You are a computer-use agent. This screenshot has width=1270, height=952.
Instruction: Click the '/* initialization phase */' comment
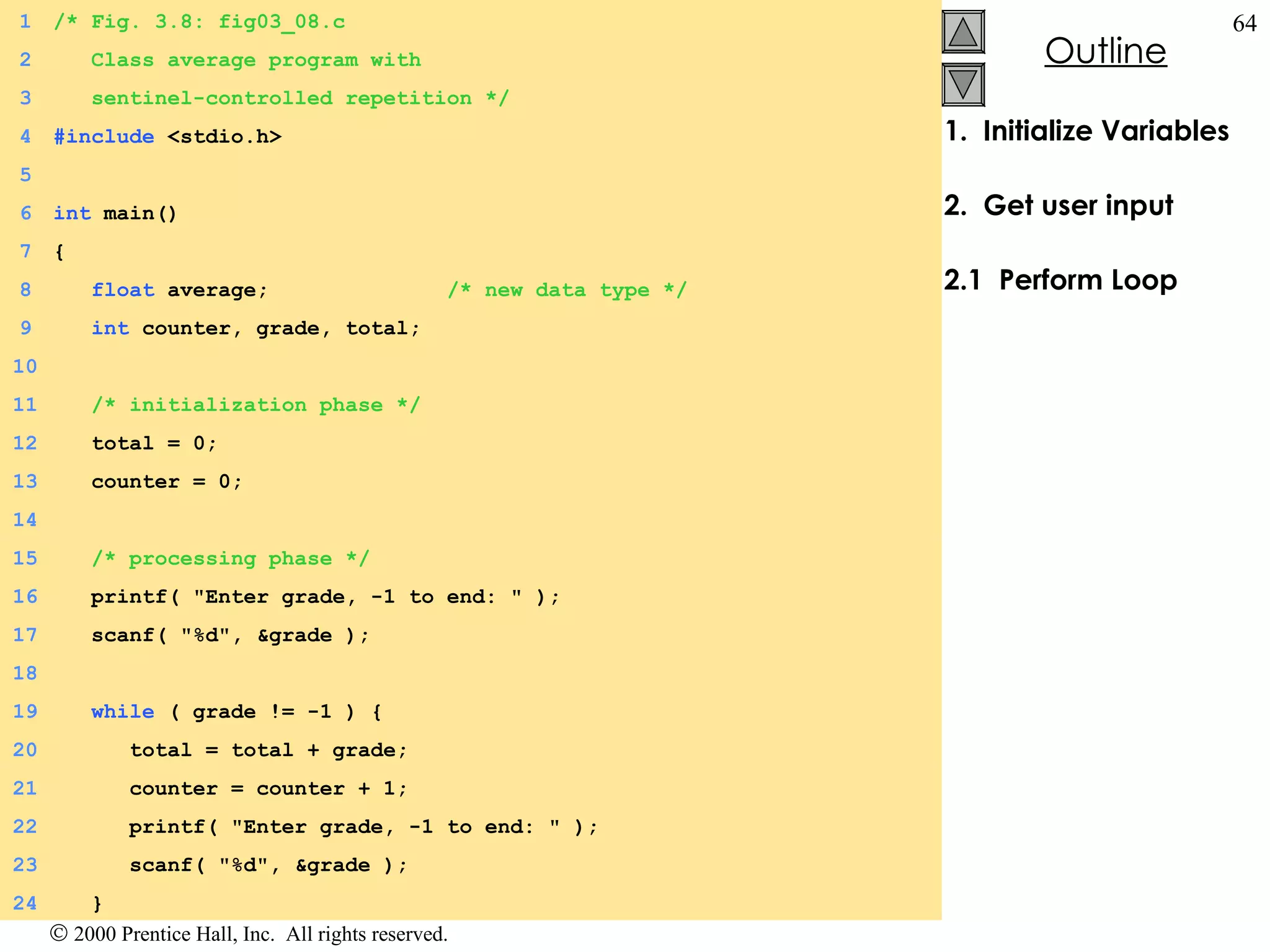[x=255, y=405]
